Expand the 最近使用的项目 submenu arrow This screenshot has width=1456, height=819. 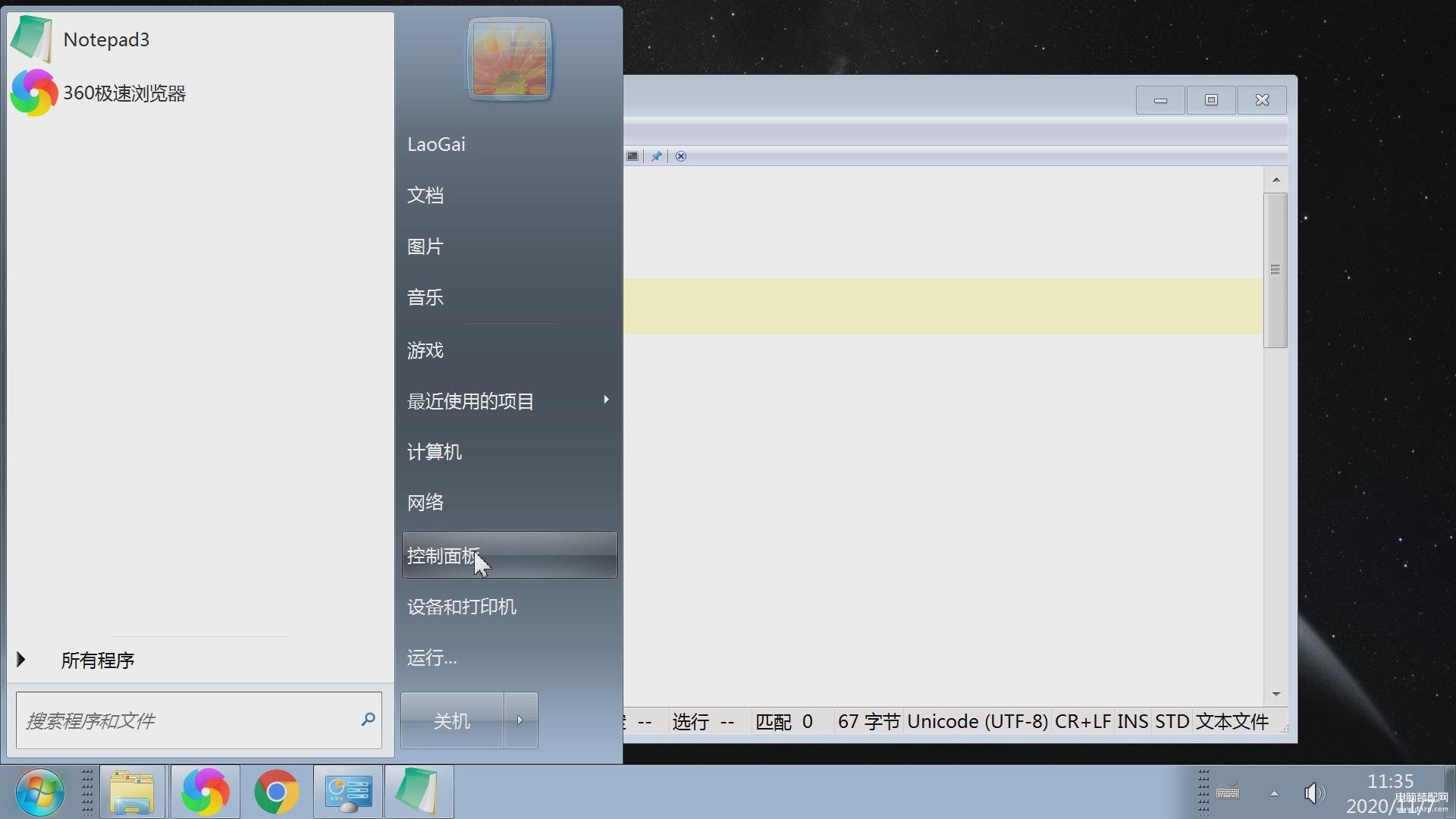[606, 400]
